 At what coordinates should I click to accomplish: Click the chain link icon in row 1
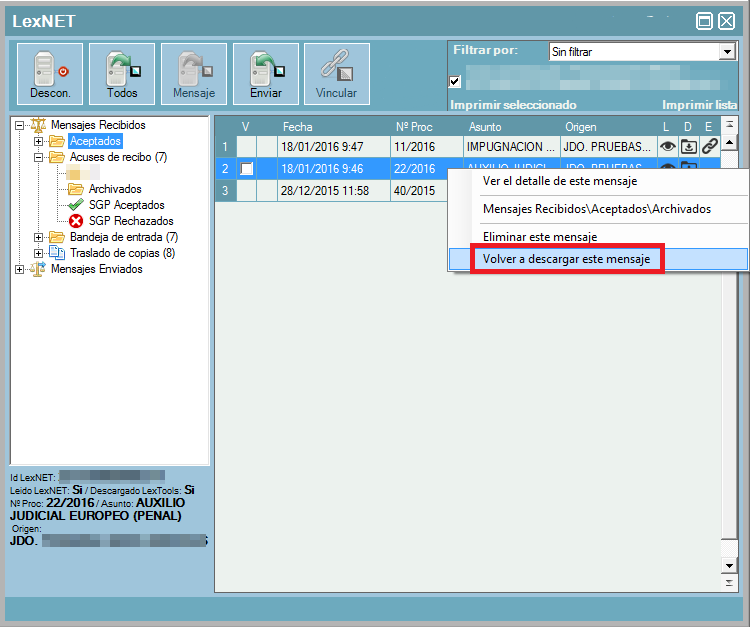click(x=709, y=146)
